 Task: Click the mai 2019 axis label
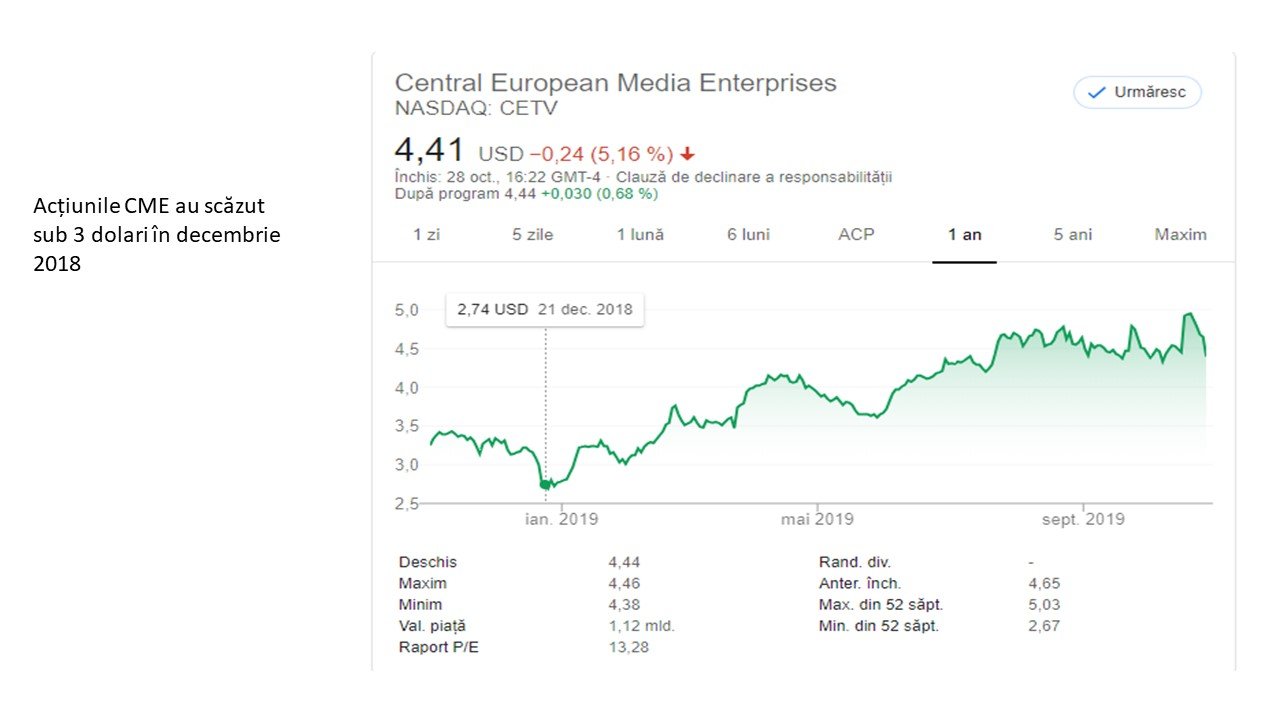[817, 519]
